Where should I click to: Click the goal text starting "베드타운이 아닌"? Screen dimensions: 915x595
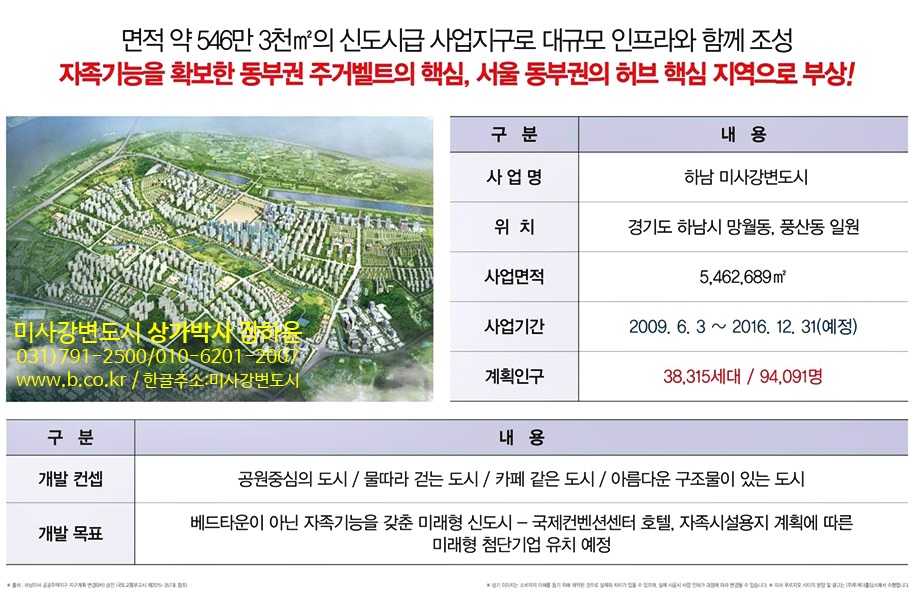pos(521,533)
